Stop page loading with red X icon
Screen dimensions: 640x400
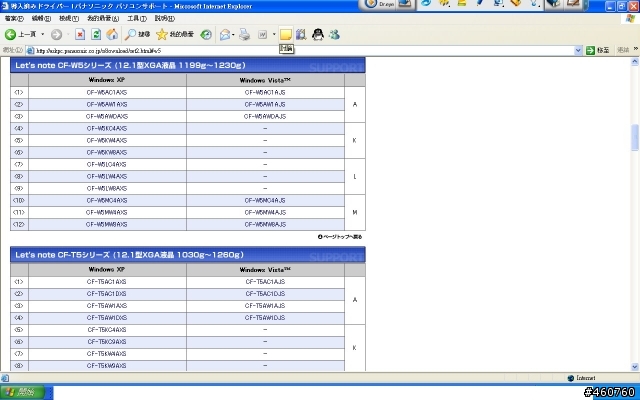(x=80, y=35)
